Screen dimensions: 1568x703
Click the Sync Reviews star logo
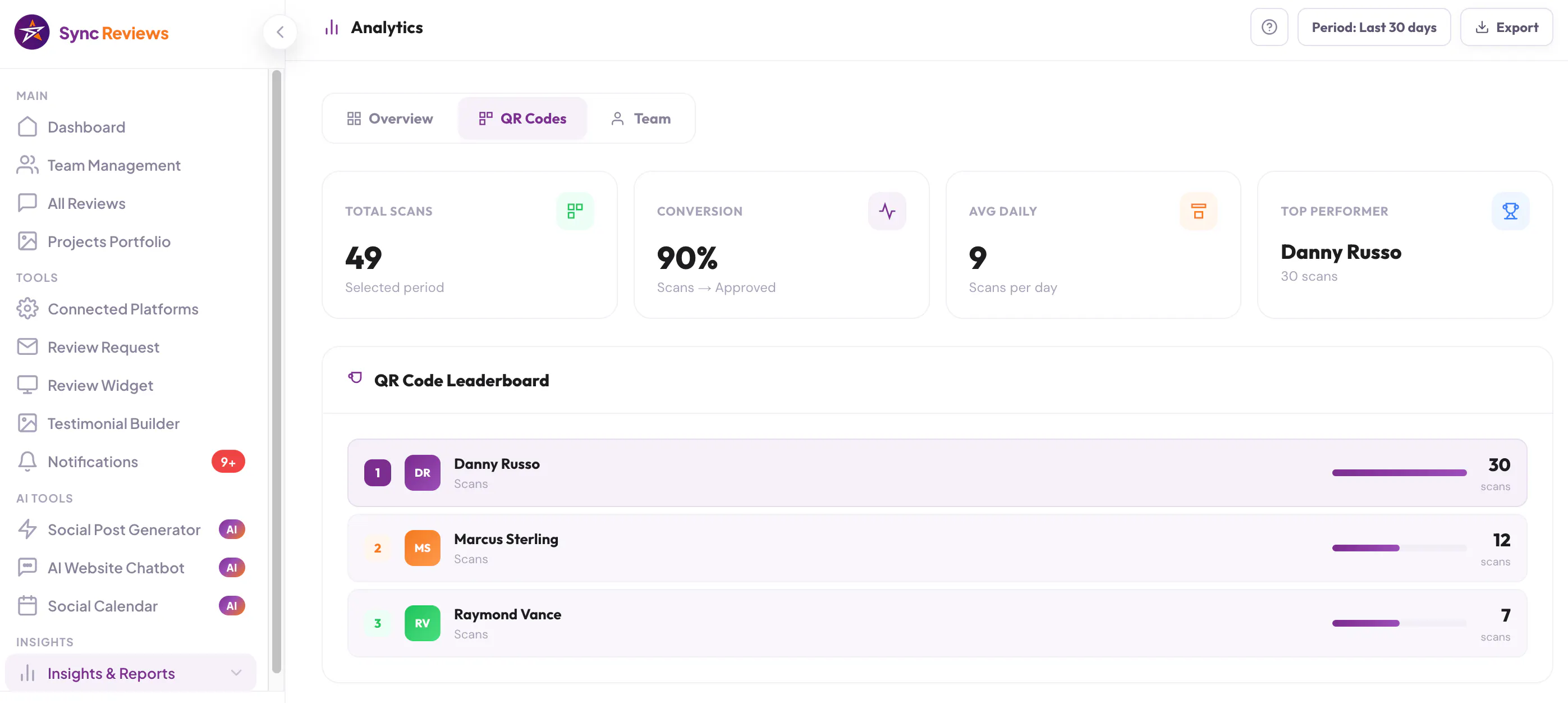31,33
